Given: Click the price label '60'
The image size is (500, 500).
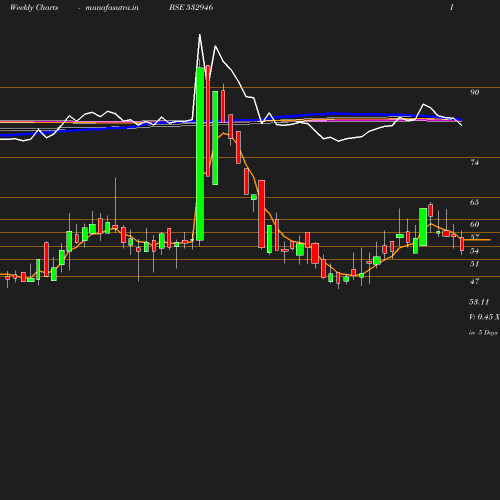Looking at the screenshot, I should pyautogui.click(x=474, y=224).
